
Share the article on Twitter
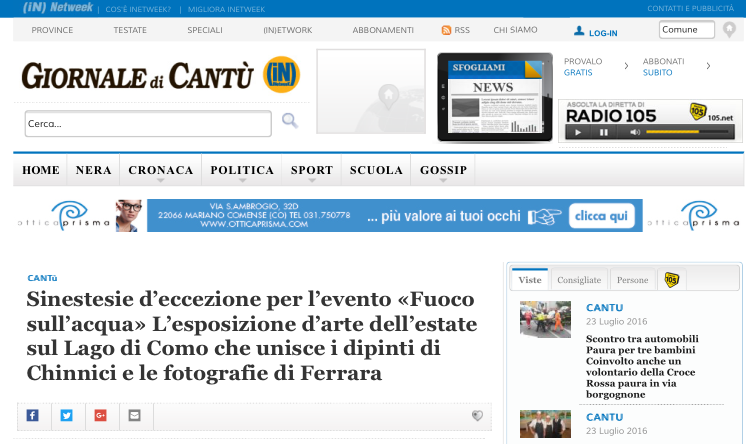click(x=66, y=415)
